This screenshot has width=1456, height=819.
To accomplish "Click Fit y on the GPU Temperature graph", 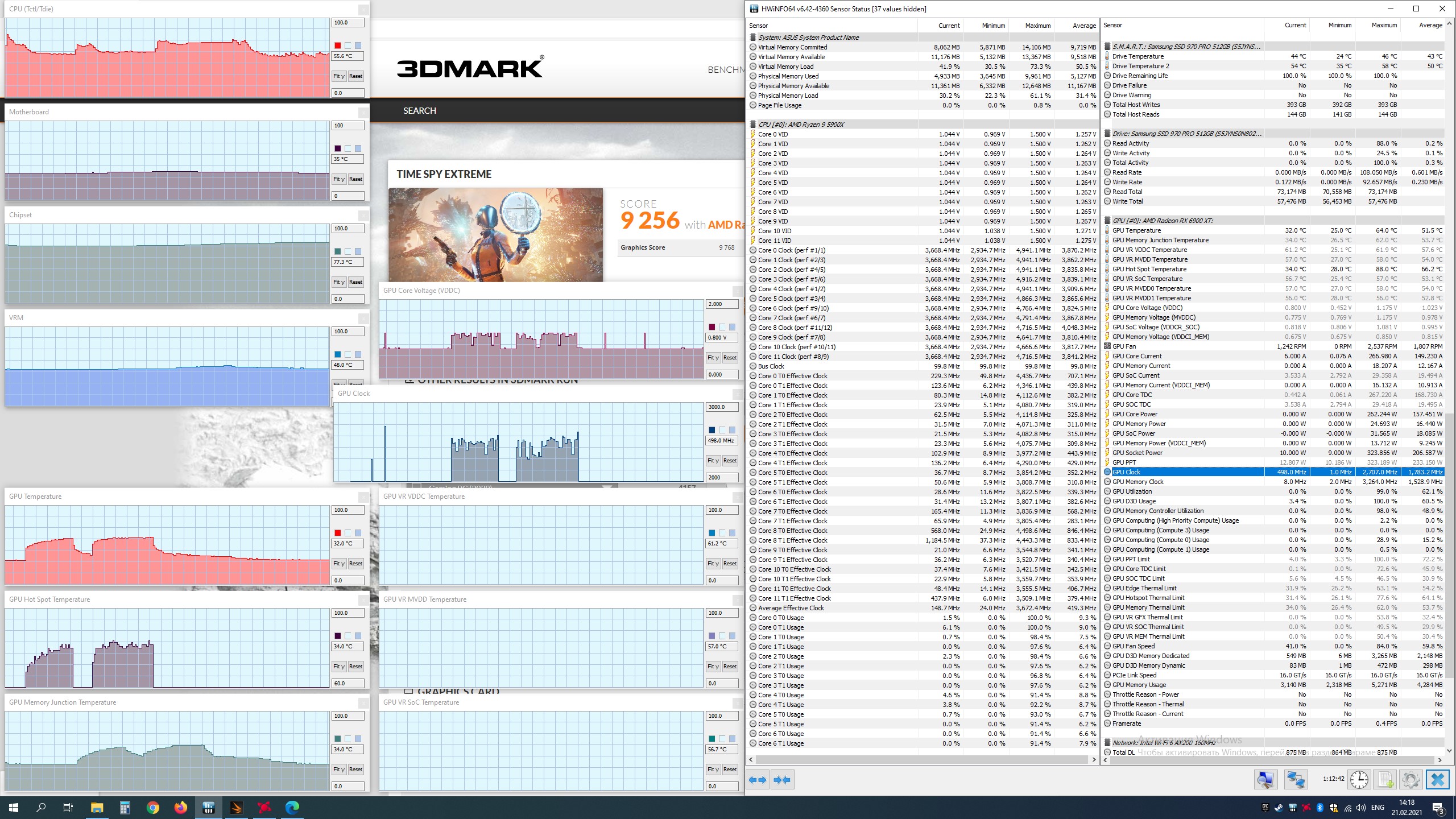I will pos(339,564).
